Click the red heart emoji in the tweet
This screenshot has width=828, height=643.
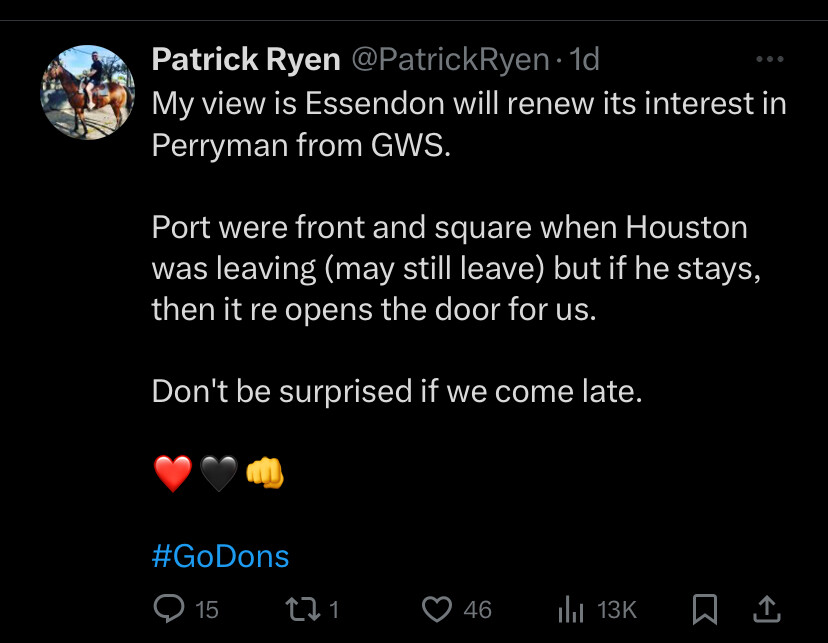click(173, 474)
